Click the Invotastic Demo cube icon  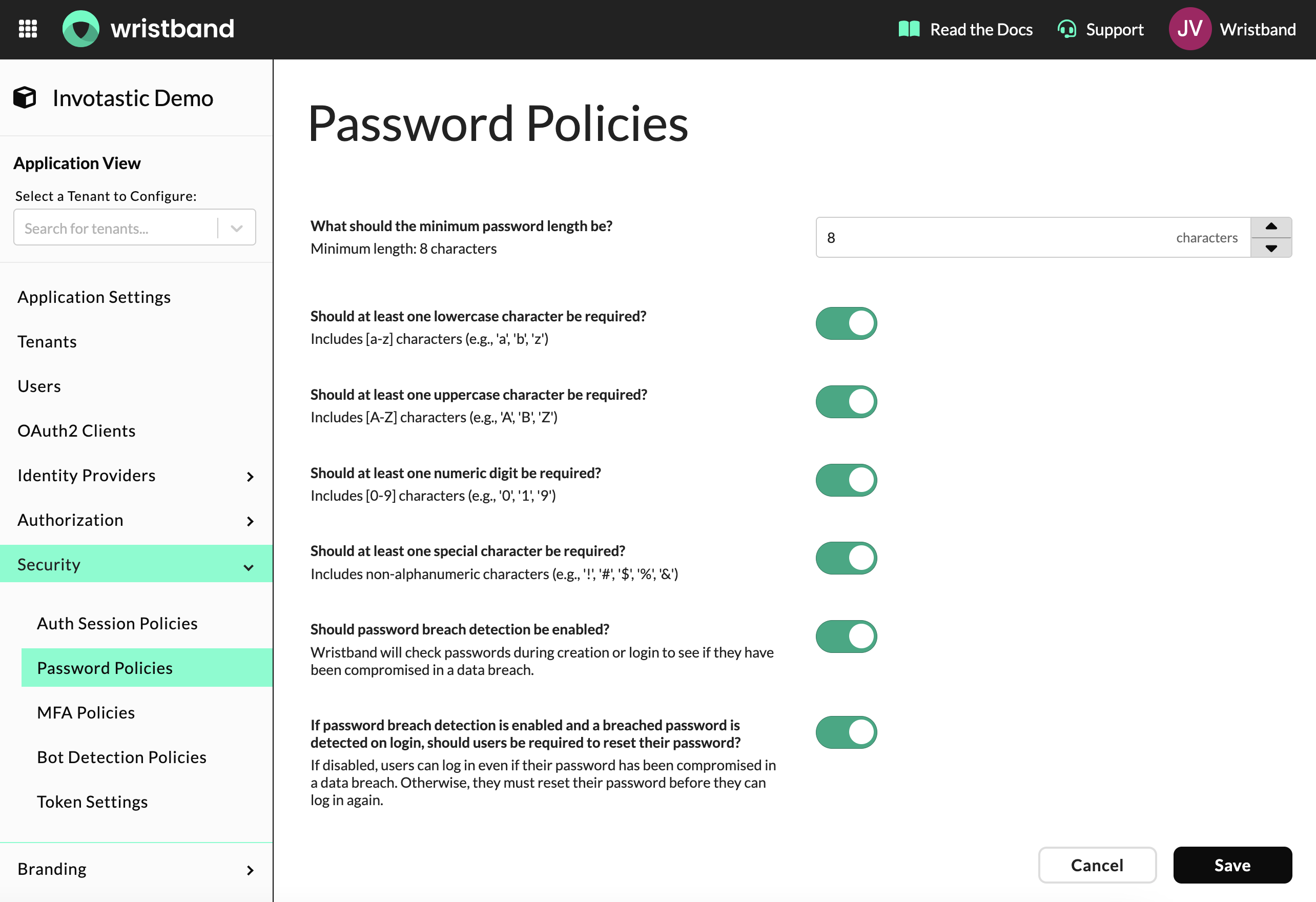coord(25,98)
